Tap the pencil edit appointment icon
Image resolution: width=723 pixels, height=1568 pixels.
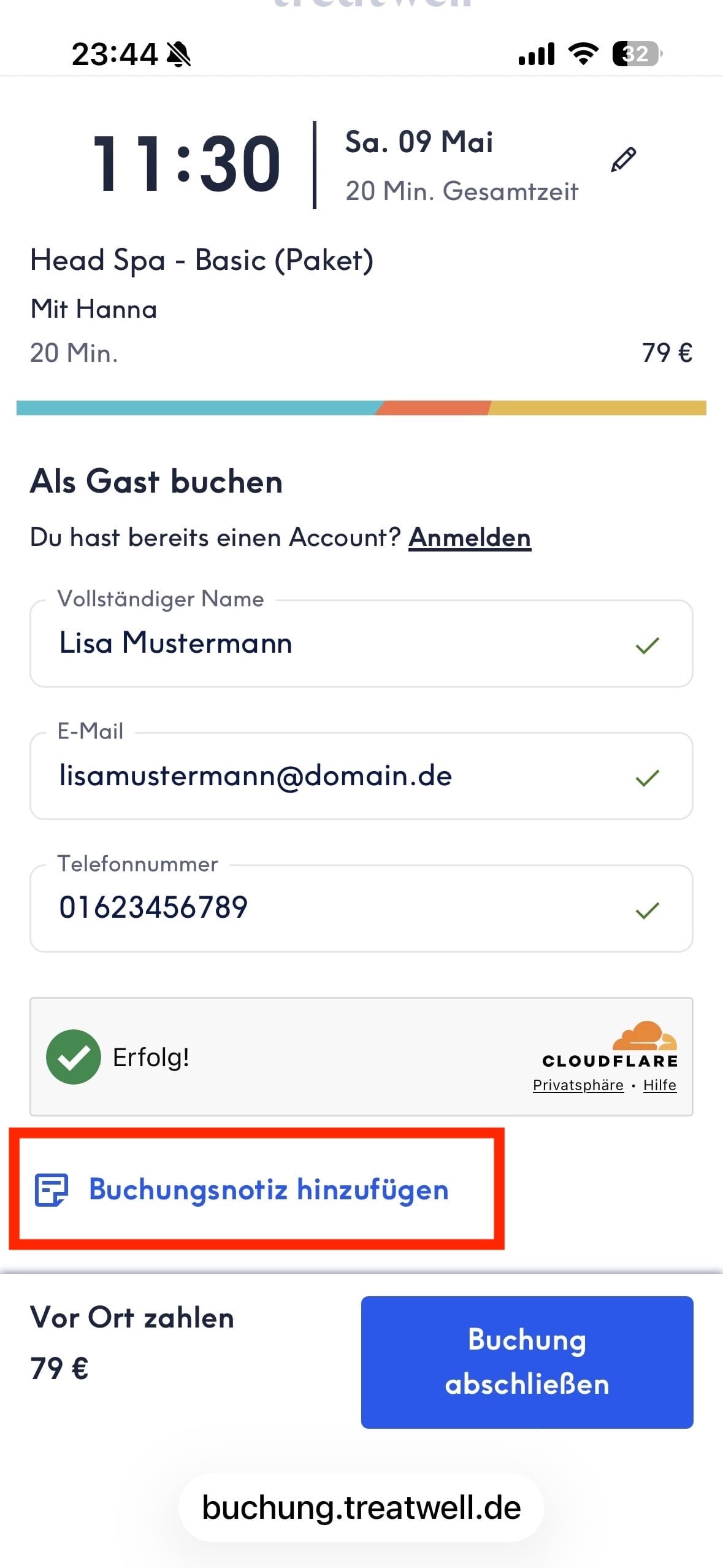[623, 160]
